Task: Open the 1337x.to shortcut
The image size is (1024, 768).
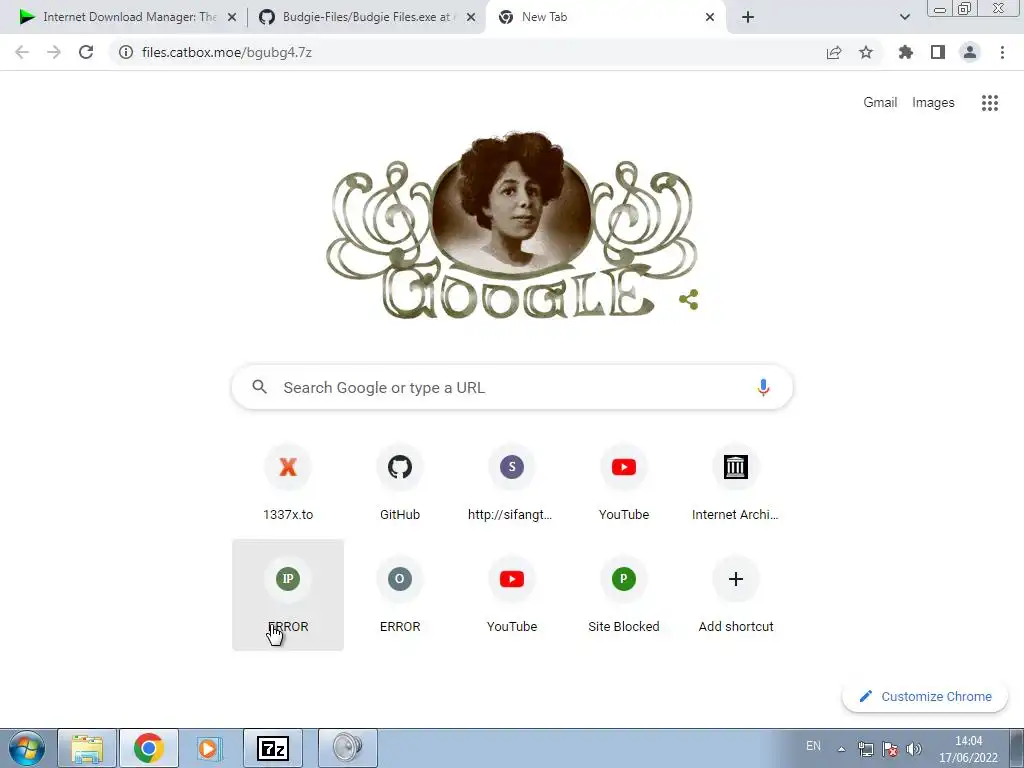Action: pos(288,483)
